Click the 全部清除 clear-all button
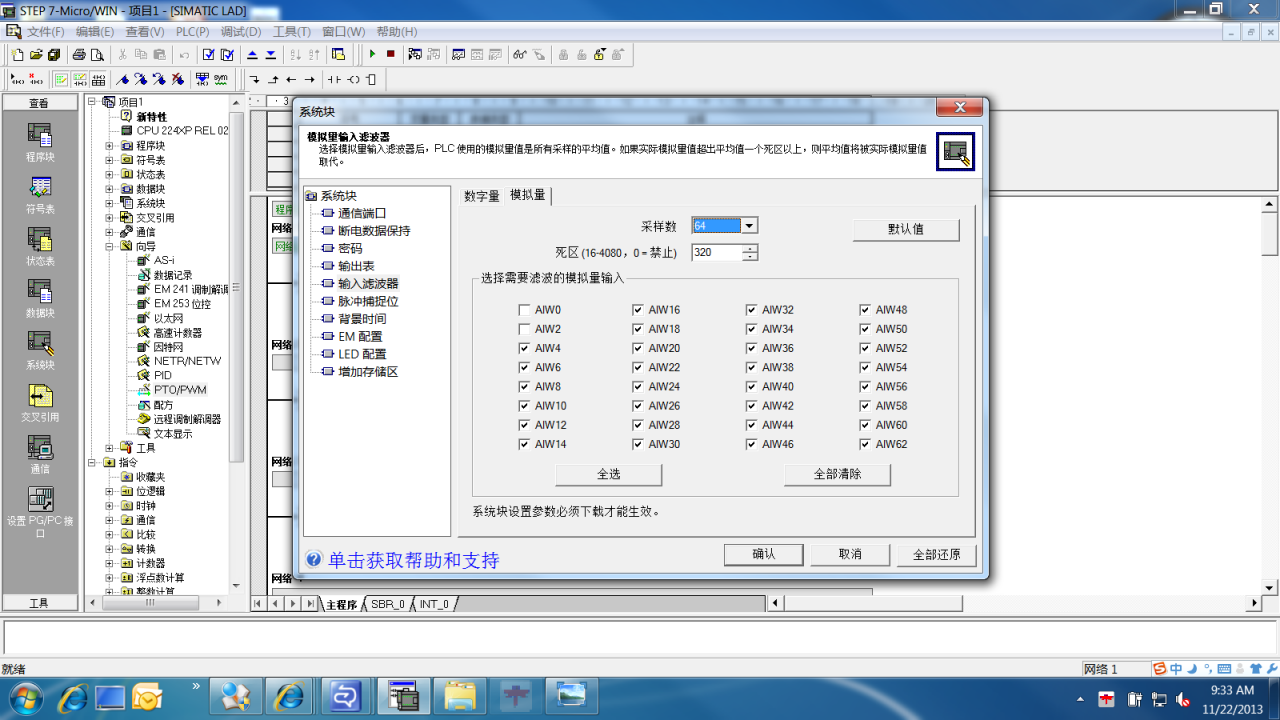This screenshot has width=1280, height=720. pos(837,474)
